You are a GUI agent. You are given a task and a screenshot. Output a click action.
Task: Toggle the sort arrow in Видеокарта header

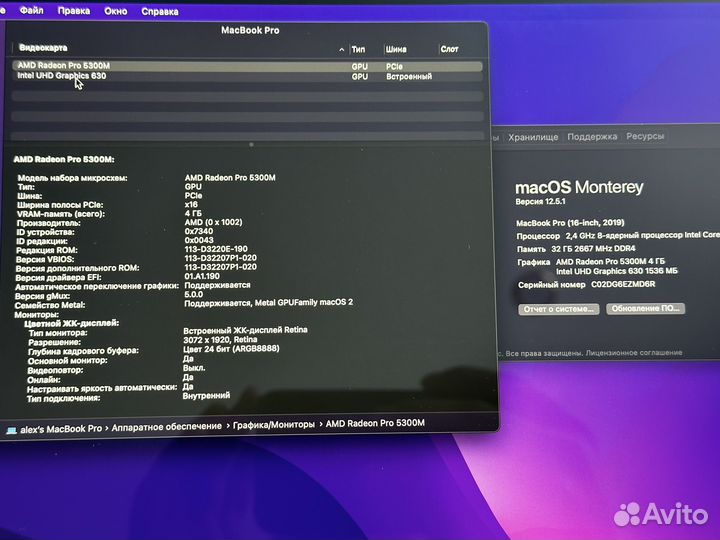341,49
